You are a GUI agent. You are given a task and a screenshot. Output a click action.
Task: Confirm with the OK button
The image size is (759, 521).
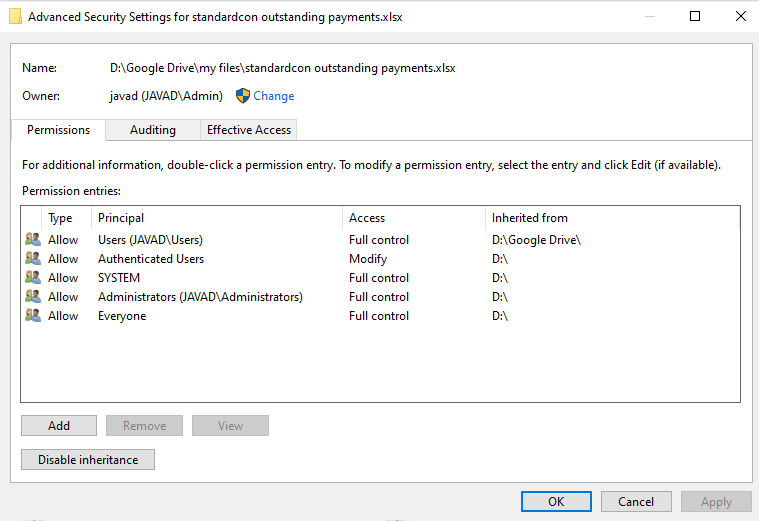click(556, 502)
